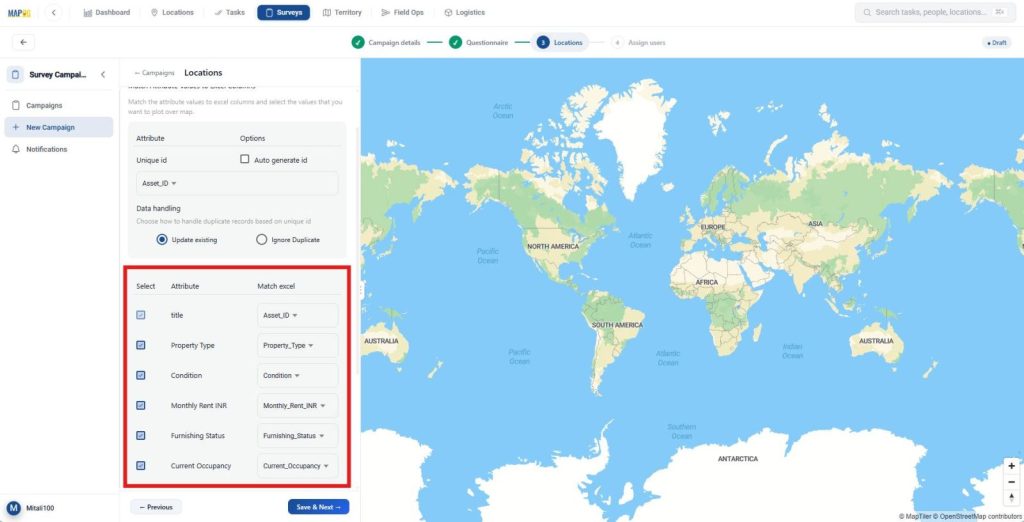Click the Save & Next button

319,507
